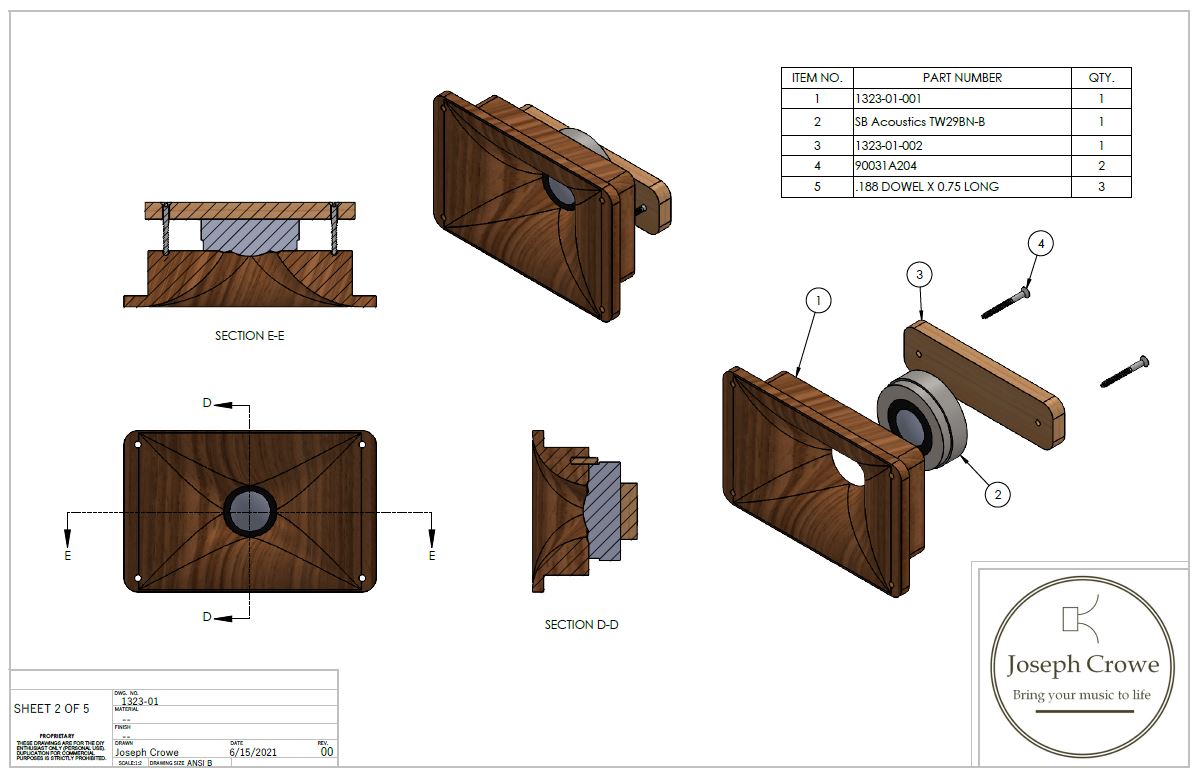The width and height of the screenshot is (1199, 775).
Task: Select balloon number 2 callout
Action: pyautogui.click(x=996, y=492)
